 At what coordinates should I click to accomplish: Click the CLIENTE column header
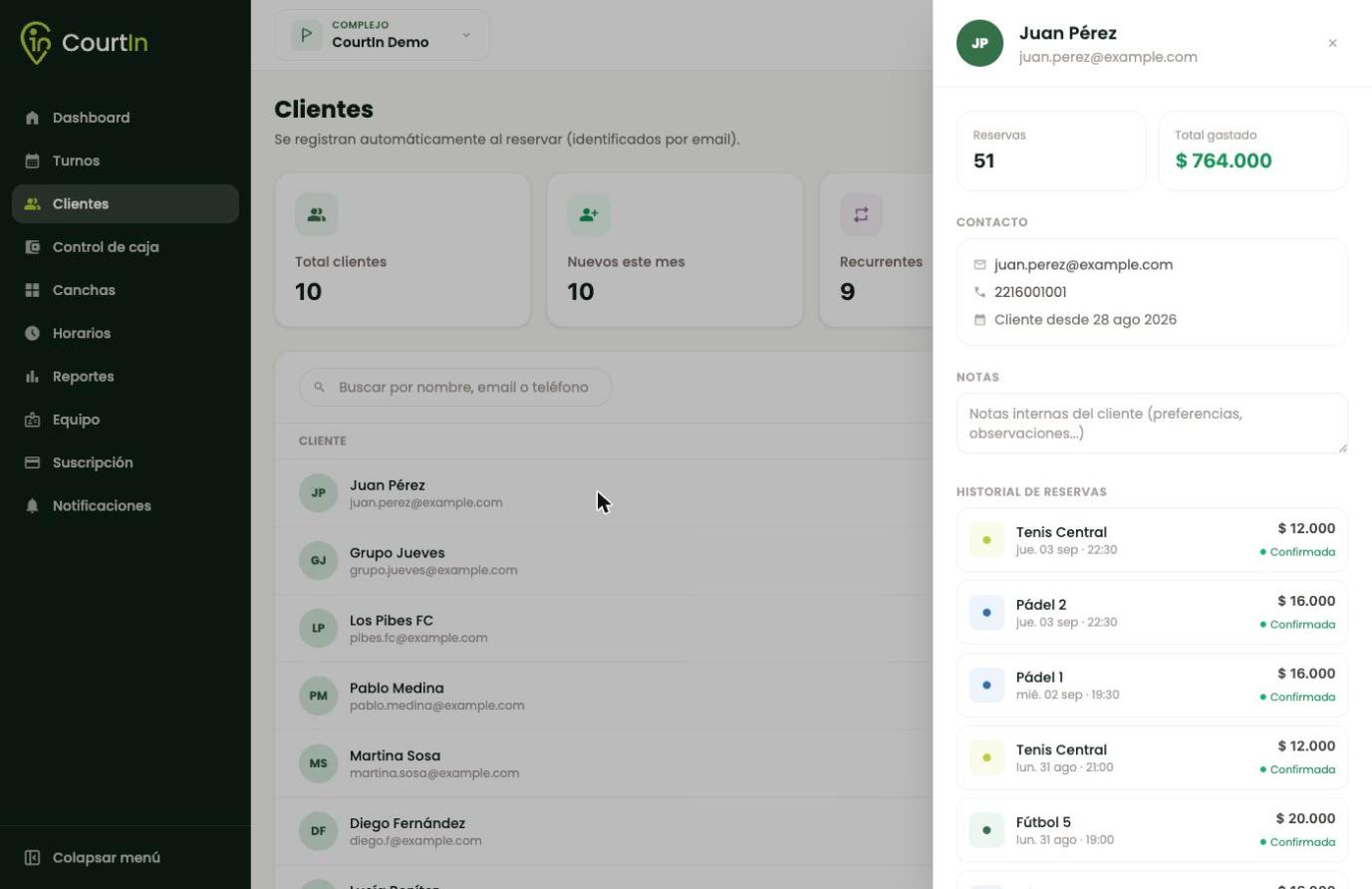pos(323,441)
